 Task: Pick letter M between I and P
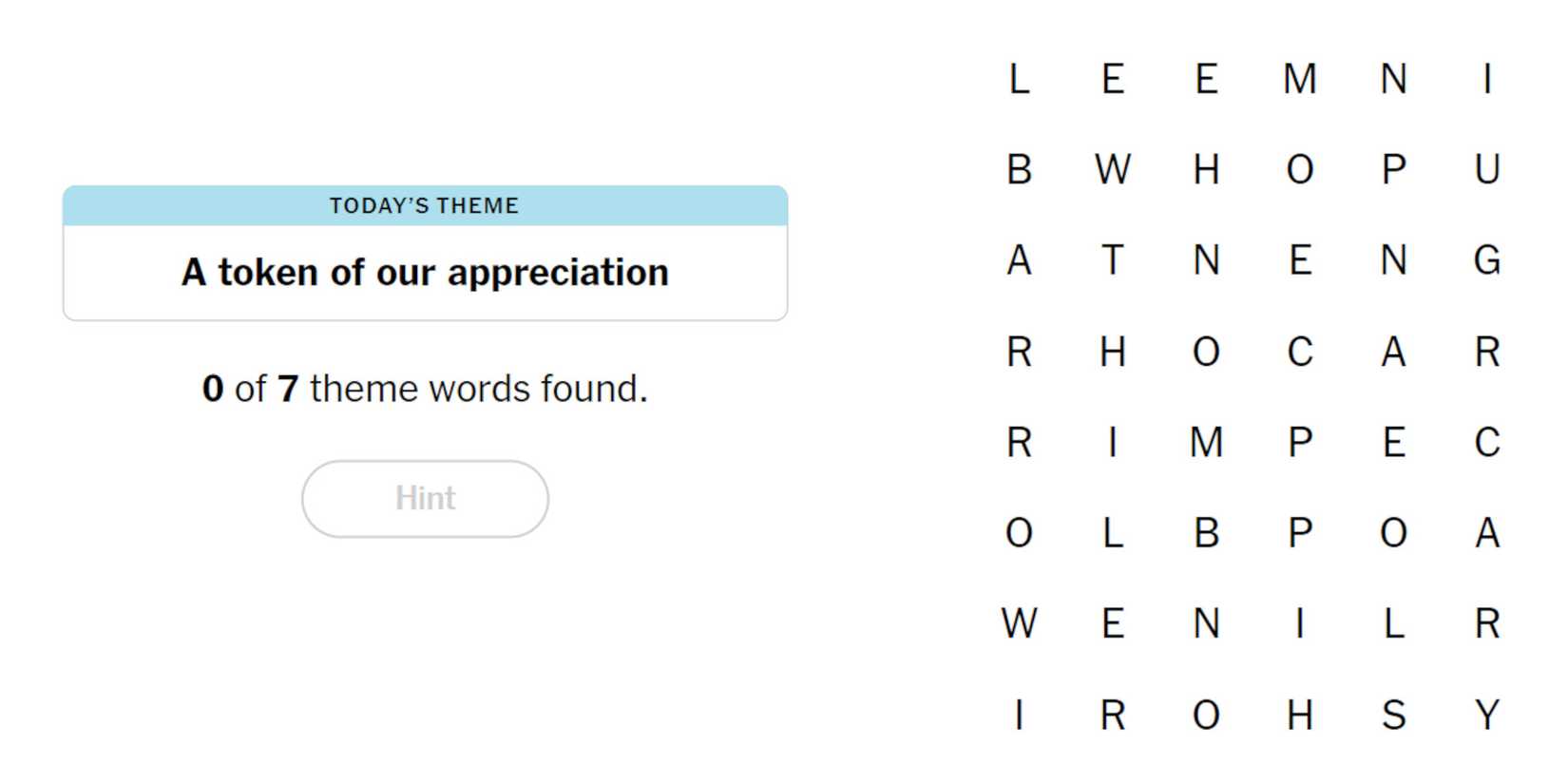pos(1206,443)
